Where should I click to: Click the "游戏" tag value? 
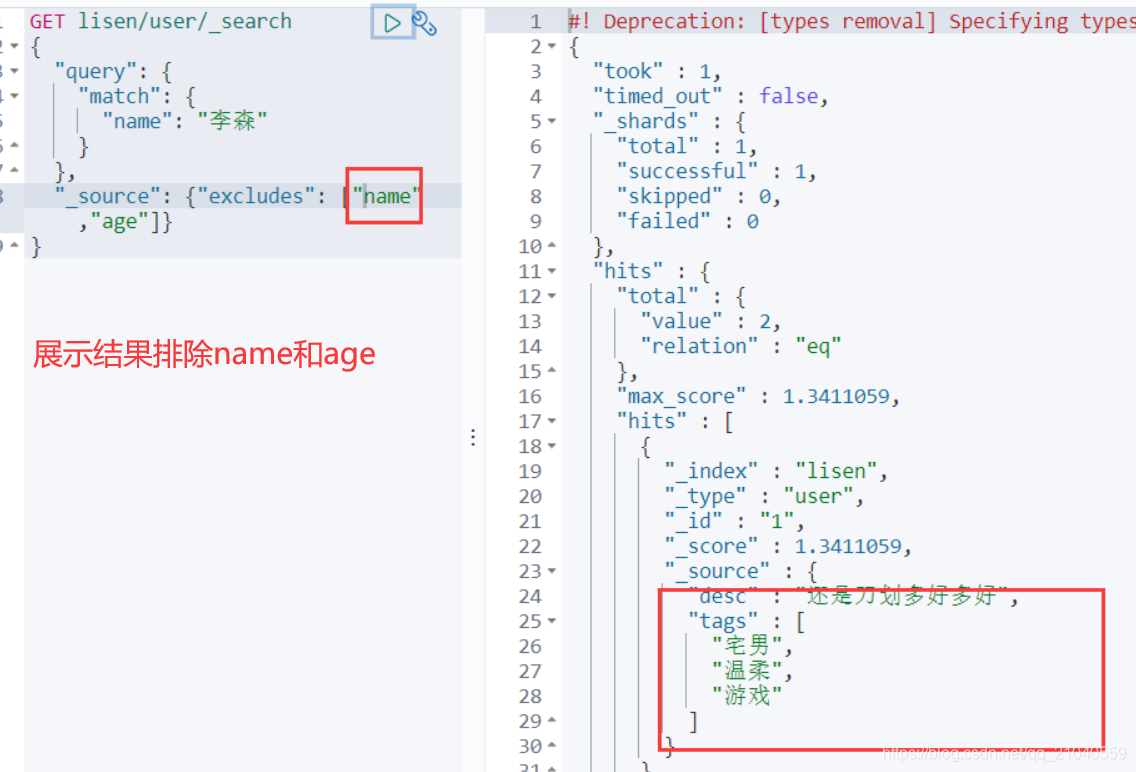(x=747, y=696)
